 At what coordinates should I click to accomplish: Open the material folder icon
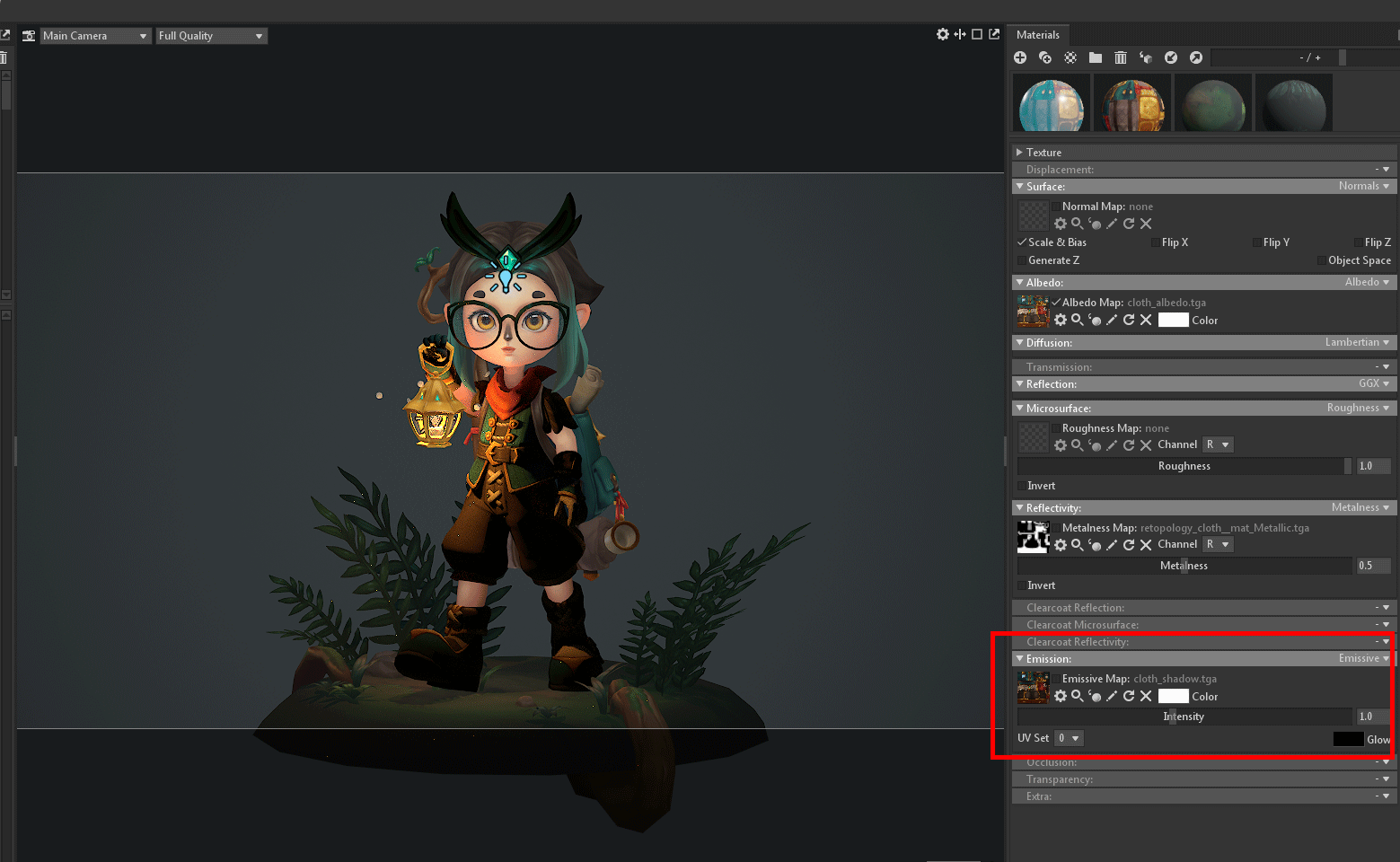tap(1096, 57)
